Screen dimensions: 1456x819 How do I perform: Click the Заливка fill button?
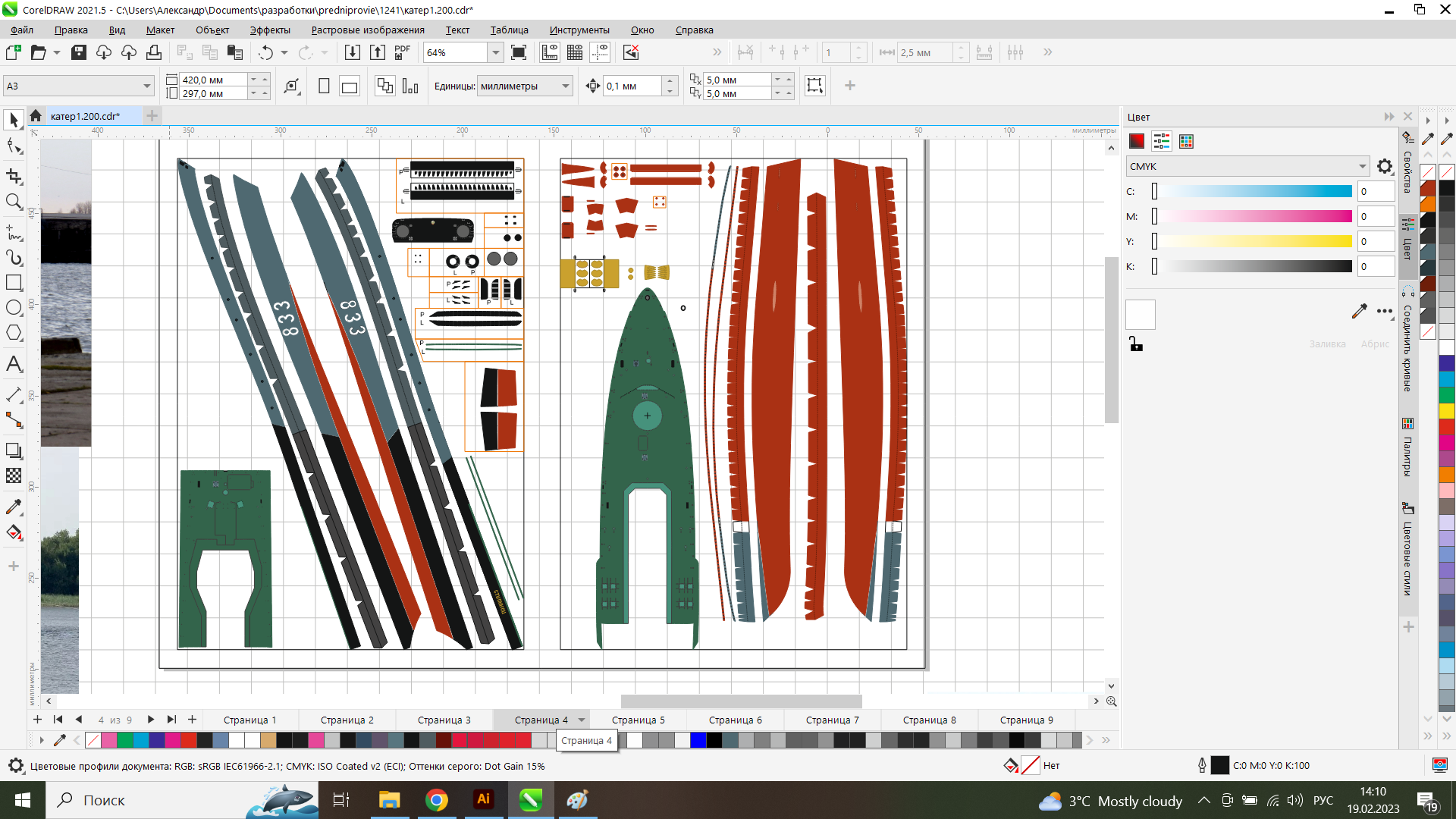pyautogui.click(x=1327, y=344)
